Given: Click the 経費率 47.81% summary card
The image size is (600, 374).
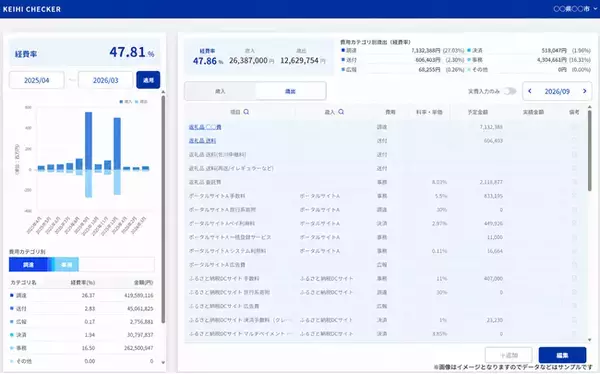Looking at the screenshot, I should click(84, 52).
